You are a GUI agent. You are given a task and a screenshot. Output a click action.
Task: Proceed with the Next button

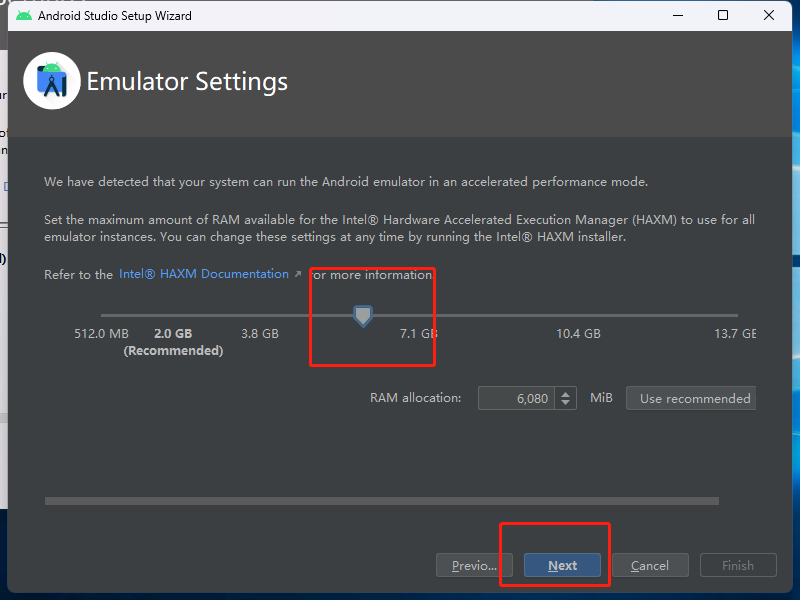(562, 566)
